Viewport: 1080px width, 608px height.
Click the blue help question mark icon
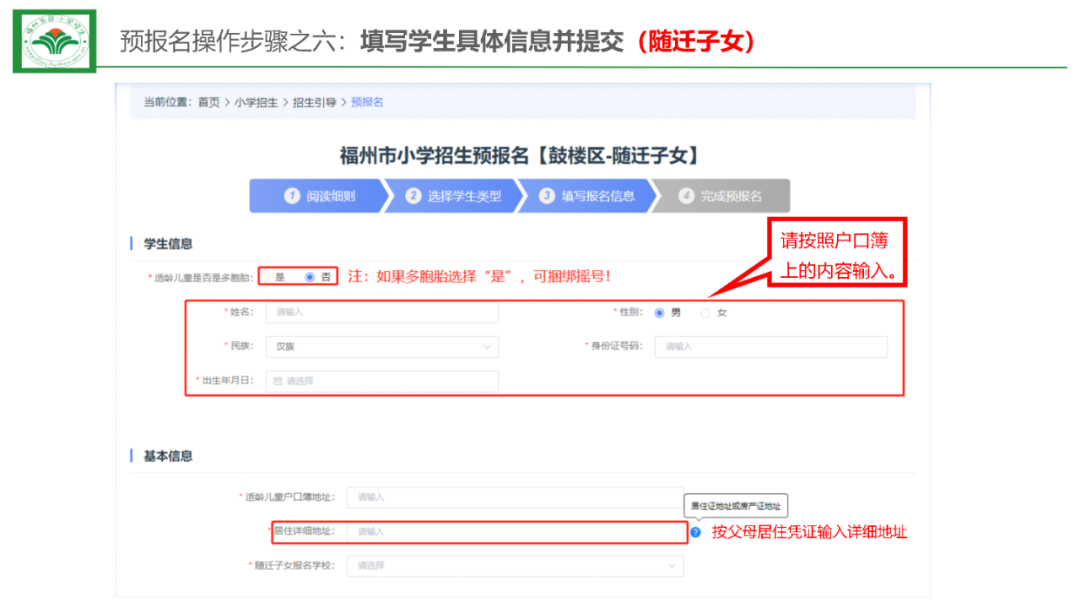tap(696, 532)
